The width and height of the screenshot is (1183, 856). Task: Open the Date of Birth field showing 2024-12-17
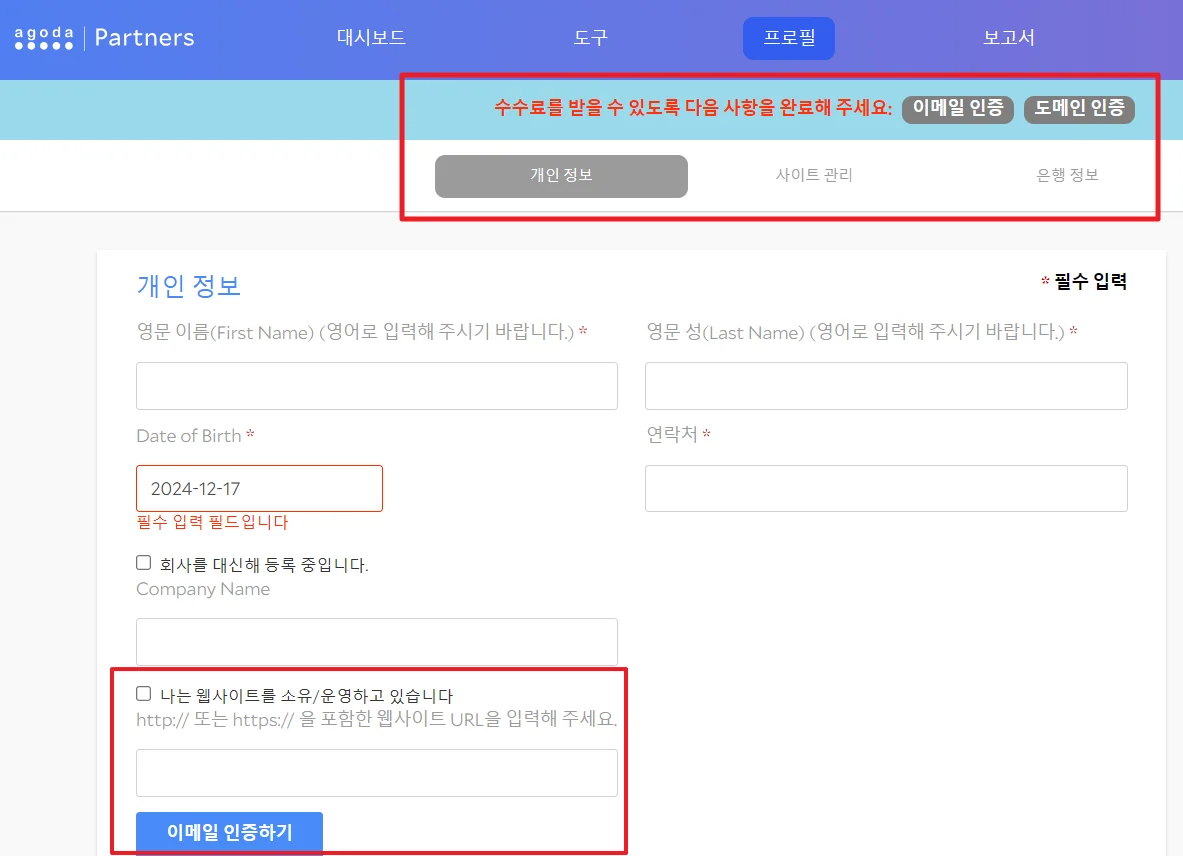coord(259,488)
